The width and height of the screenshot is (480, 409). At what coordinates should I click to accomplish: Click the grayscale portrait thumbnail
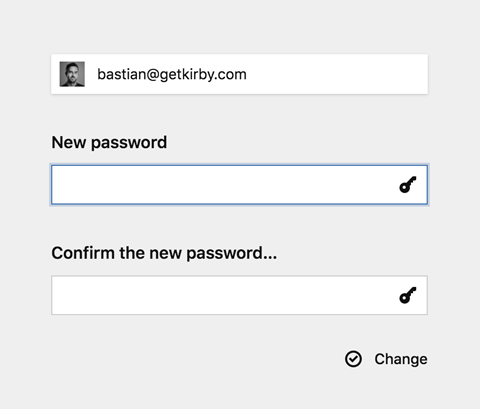pos(72,74)
